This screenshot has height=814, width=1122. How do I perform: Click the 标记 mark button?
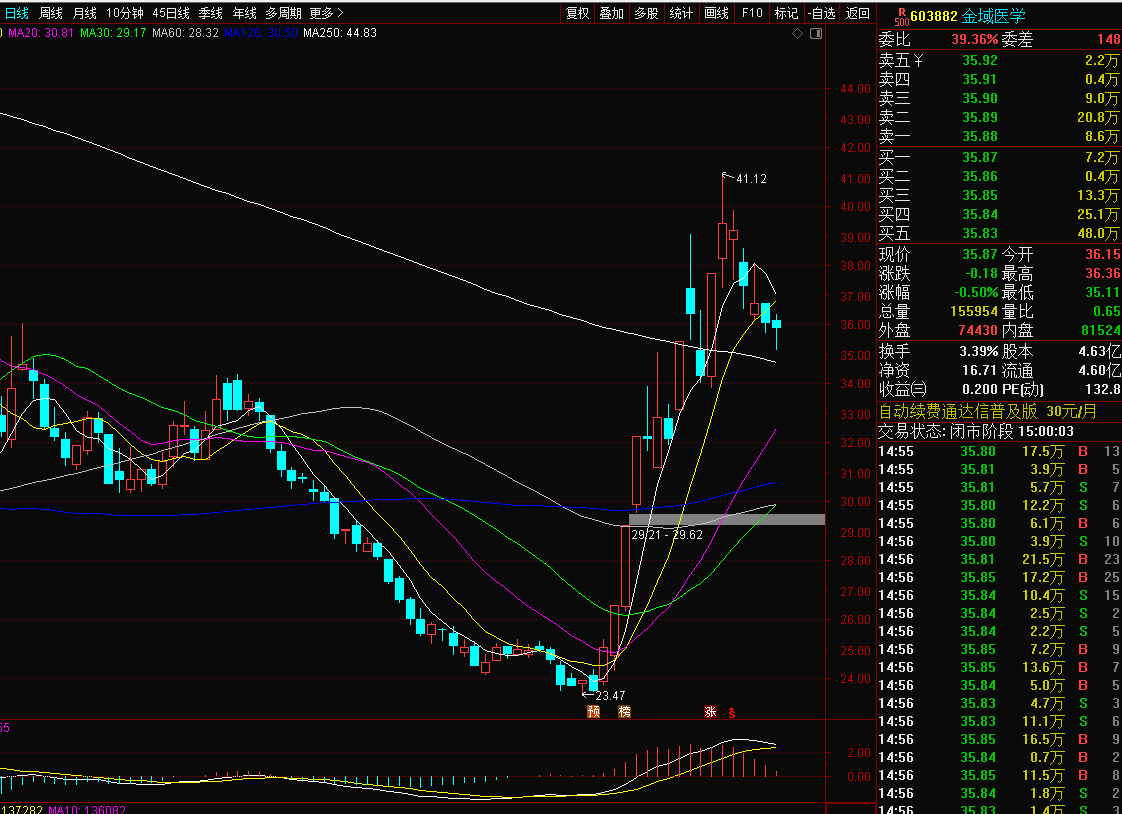pyautogui.click(x=786, y=13)
